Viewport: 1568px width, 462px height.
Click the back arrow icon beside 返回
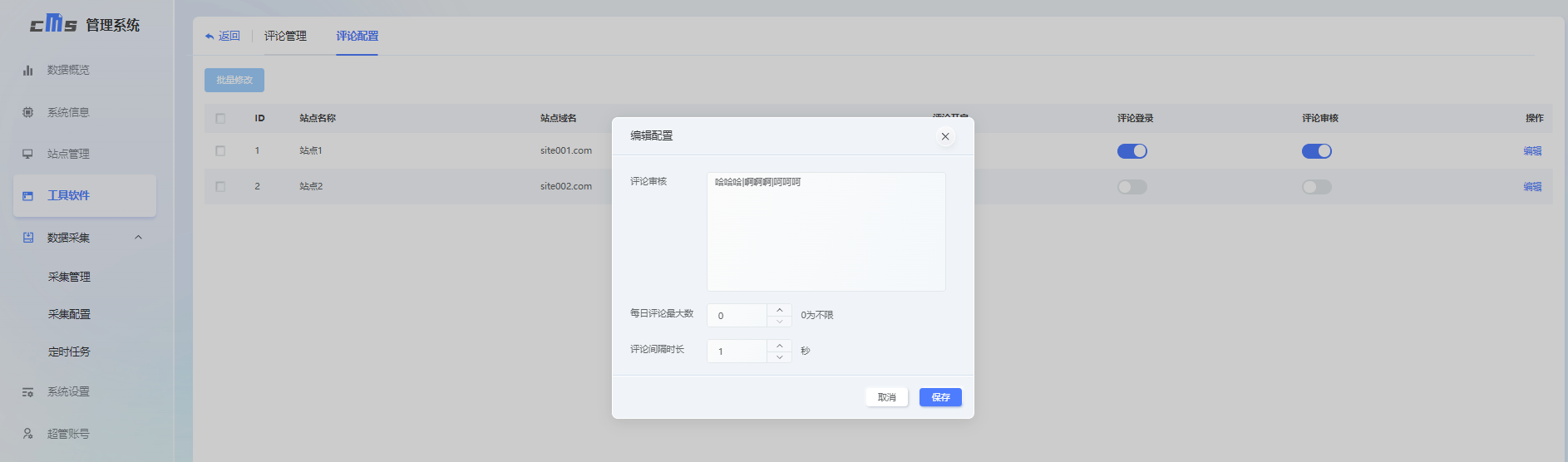coord(210,36)
